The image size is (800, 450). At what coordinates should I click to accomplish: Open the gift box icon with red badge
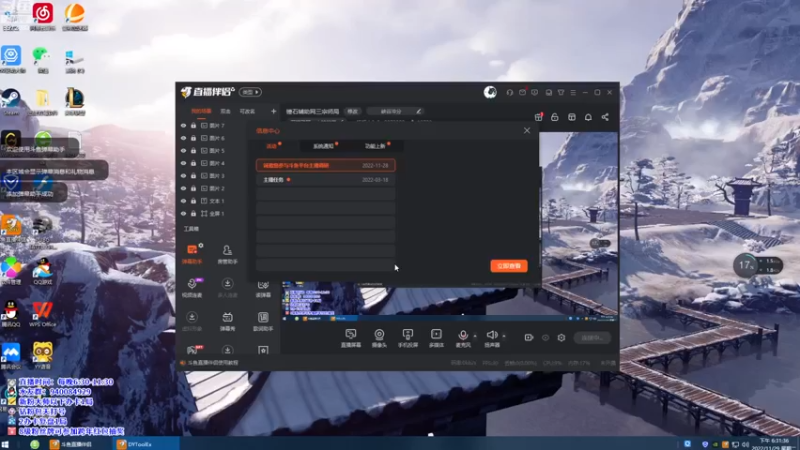coord(539,117)
